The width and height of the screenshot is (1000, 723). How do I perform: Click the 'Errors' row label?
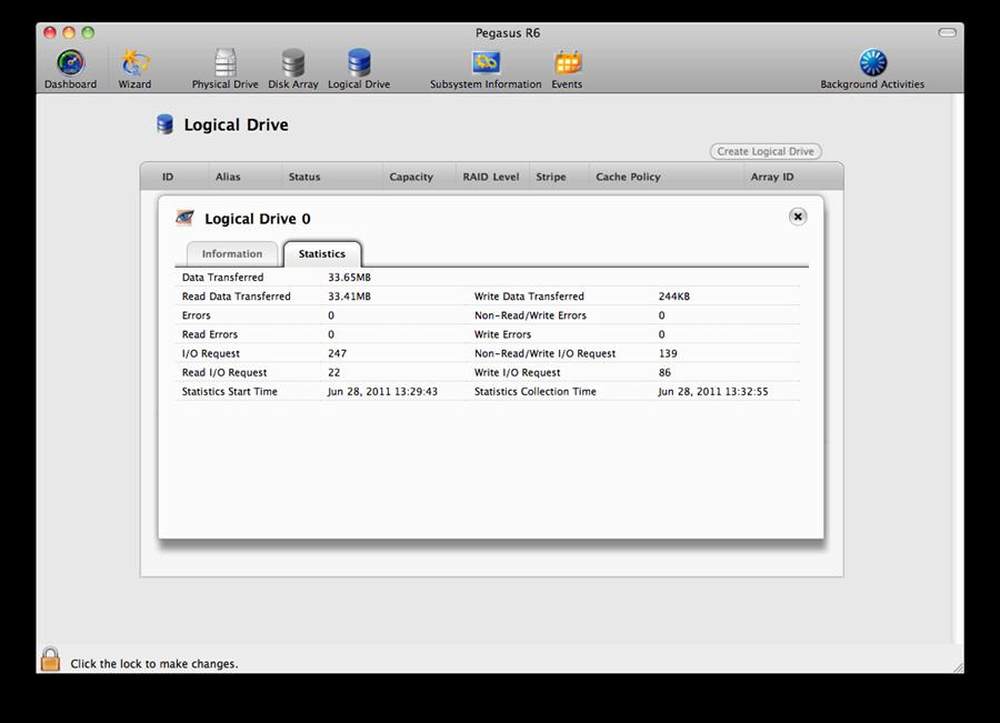(196, 316)
